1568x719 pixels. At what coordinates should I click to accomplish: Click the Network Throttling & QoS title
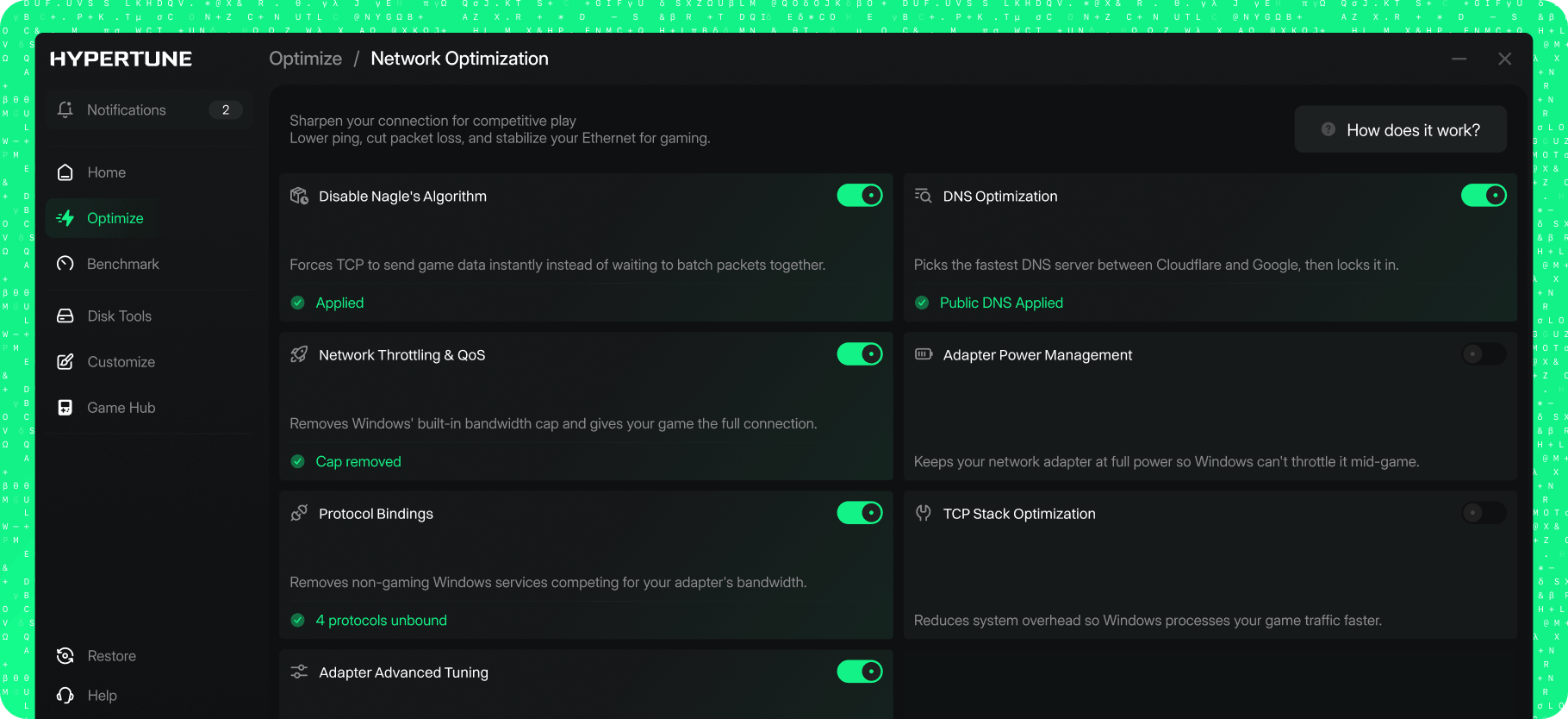tap(401, 354)
